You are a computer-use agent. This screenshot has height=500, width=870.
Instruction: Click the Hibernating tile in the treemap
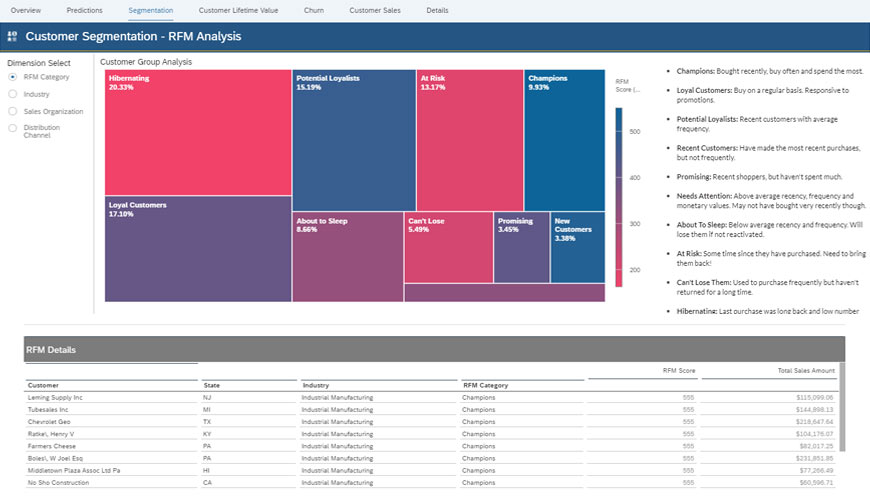(197, 132)
